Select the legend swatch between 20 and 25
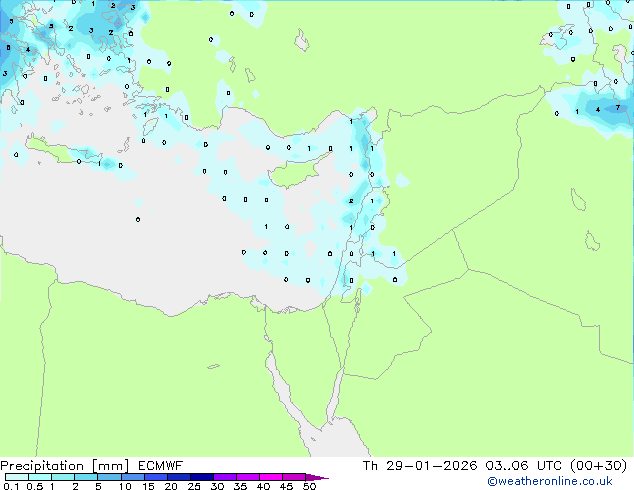 click(179, 477)
